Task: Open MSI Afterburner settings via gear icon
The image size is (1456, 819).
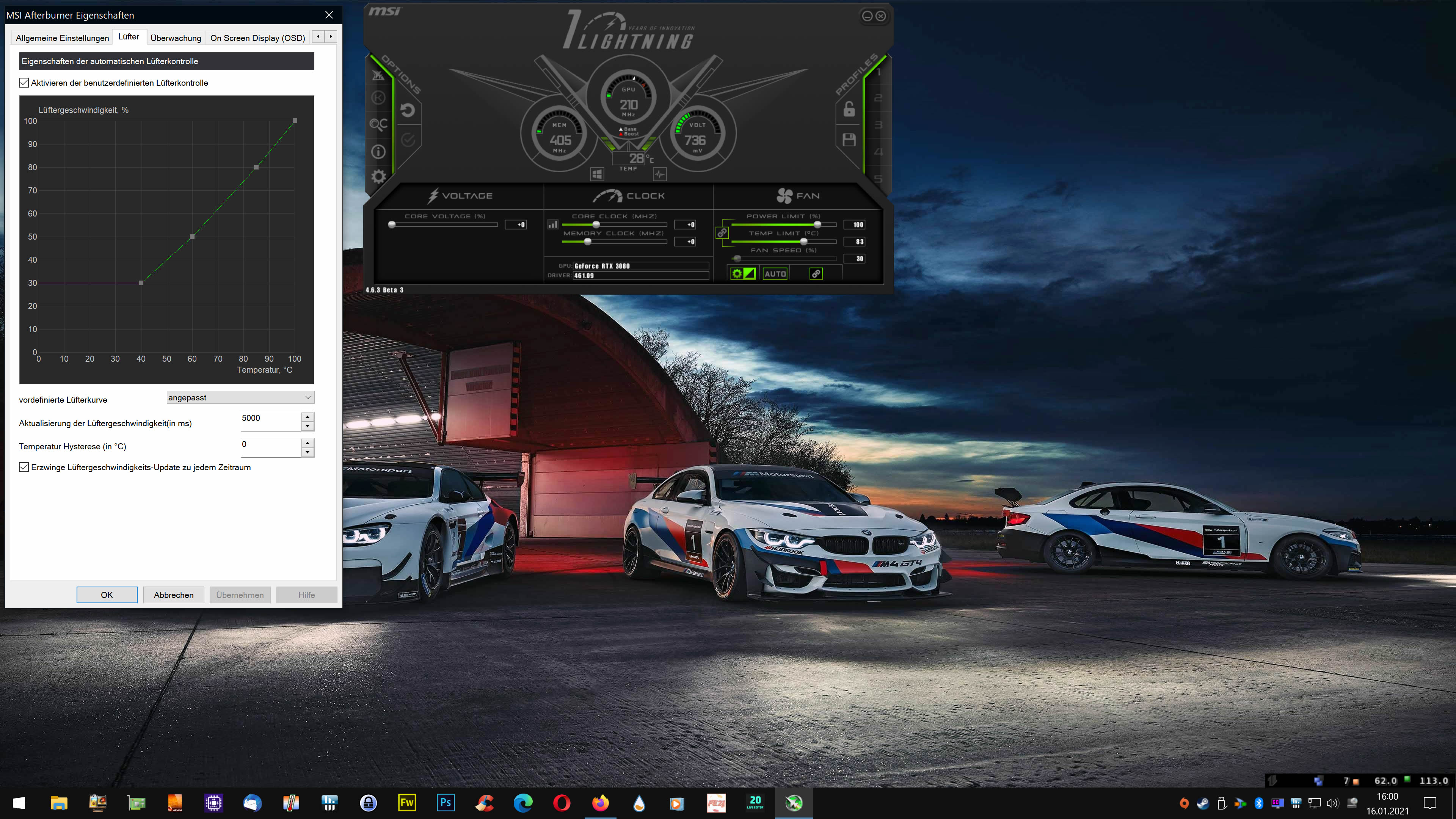Action: [379, 177]
